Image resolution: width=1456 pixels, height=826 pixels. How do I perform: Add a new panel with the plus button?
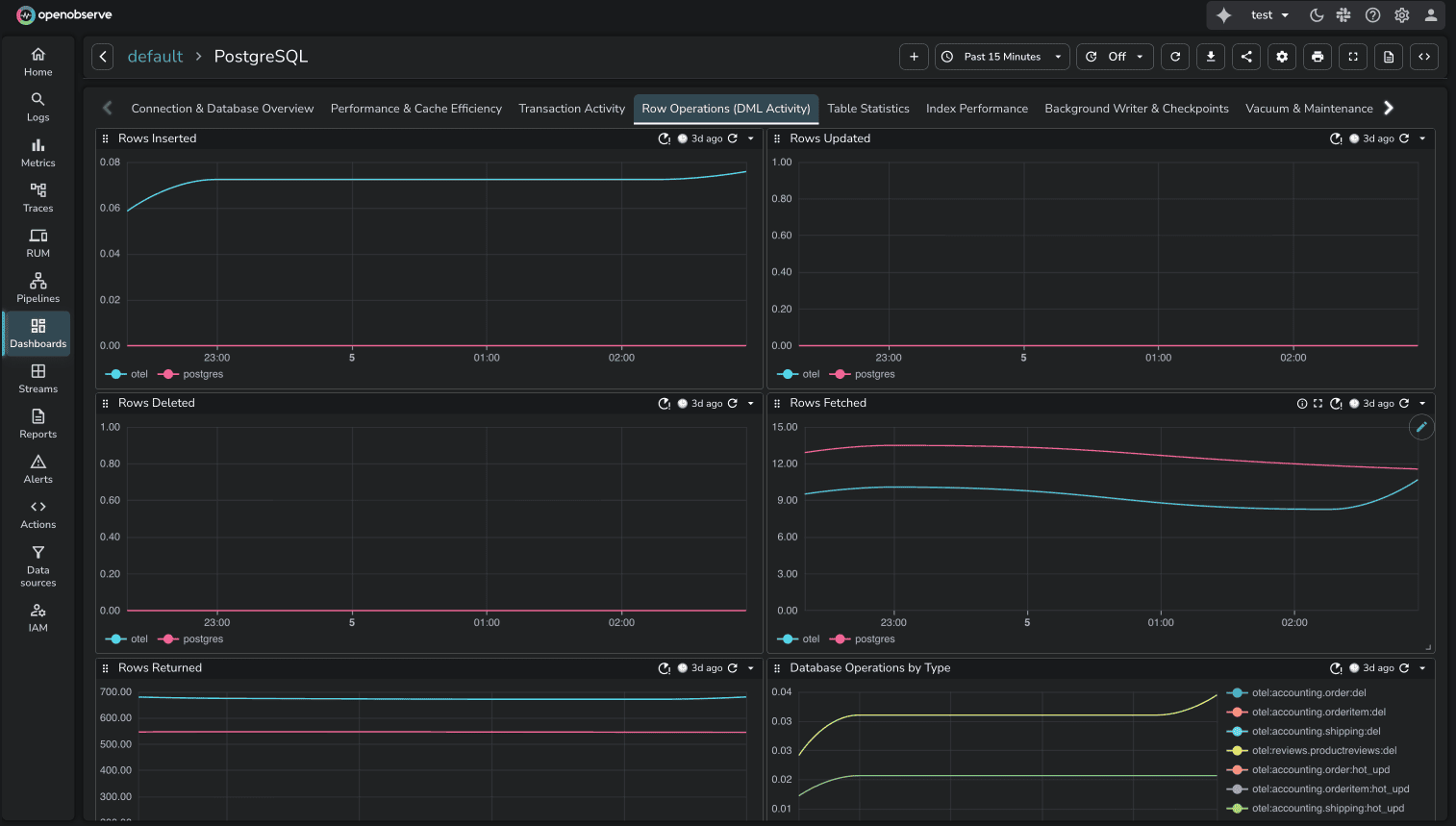(914, 57)
